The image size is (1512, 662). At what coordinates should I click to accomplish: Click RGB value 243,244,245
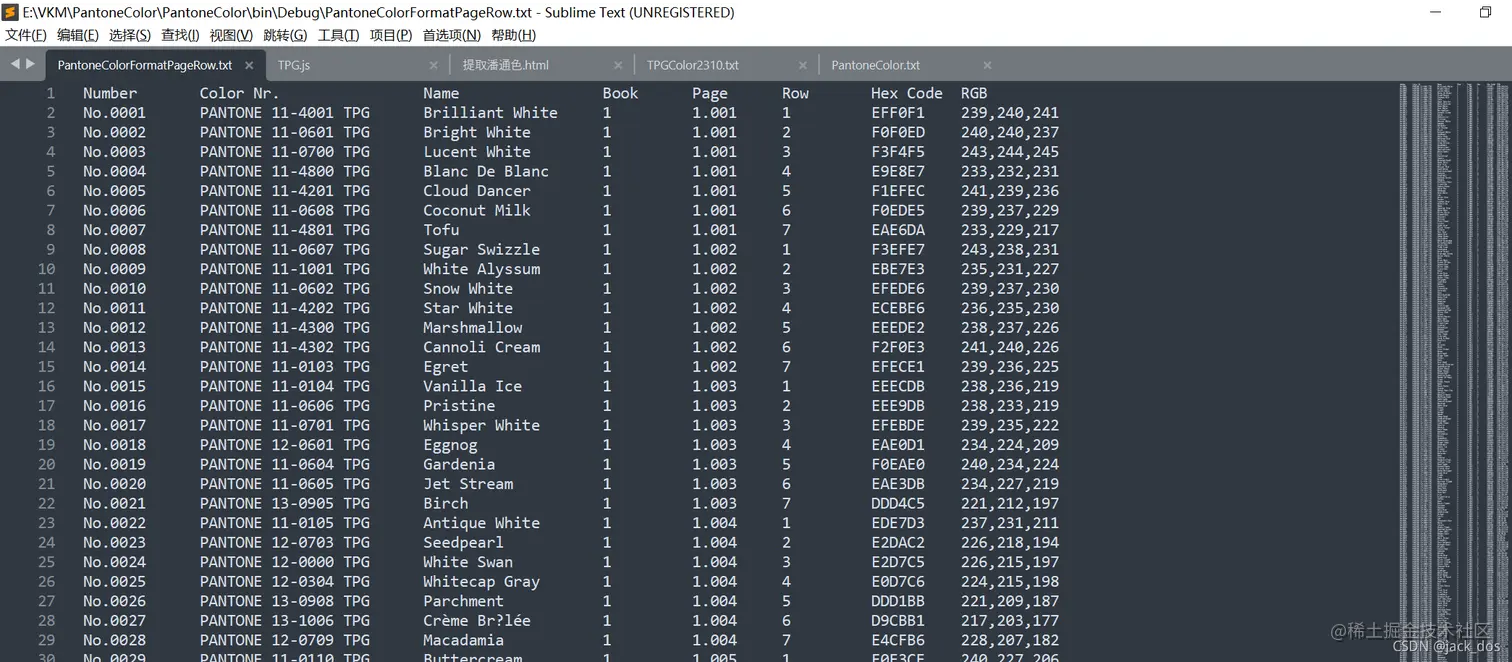(1010, 152)
